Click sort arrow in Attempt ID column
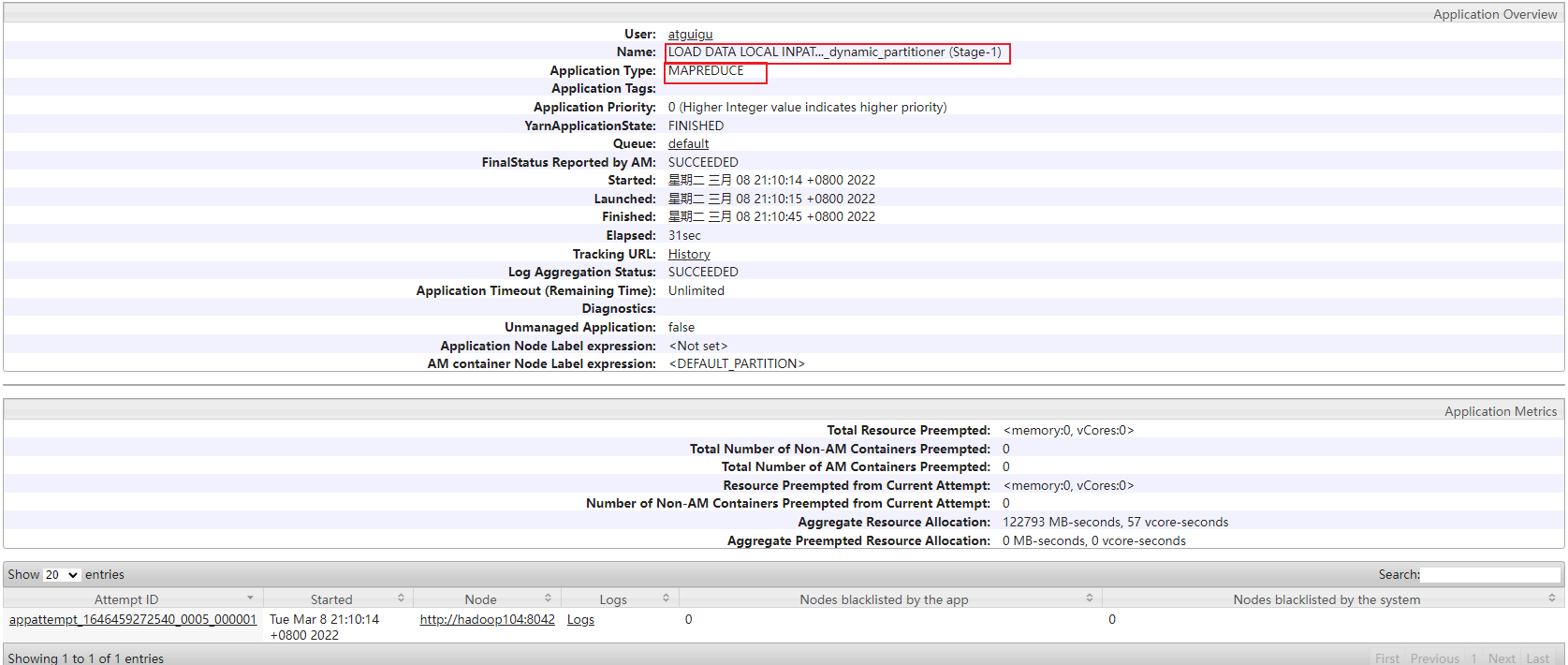The height and width of the screenshot is (665, 1568). [x=250, y=598]
